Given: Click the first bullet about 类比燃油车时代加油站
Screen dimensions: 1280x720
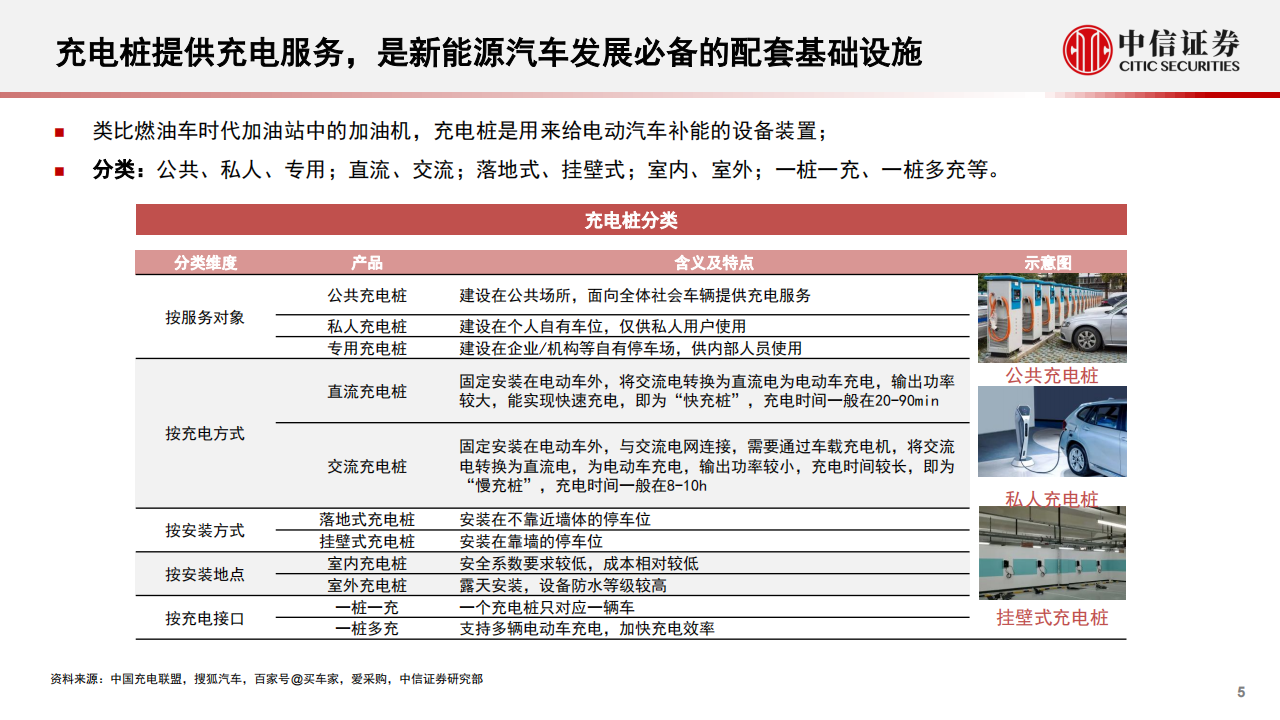Looking at the screenshot, I should 461,131.
